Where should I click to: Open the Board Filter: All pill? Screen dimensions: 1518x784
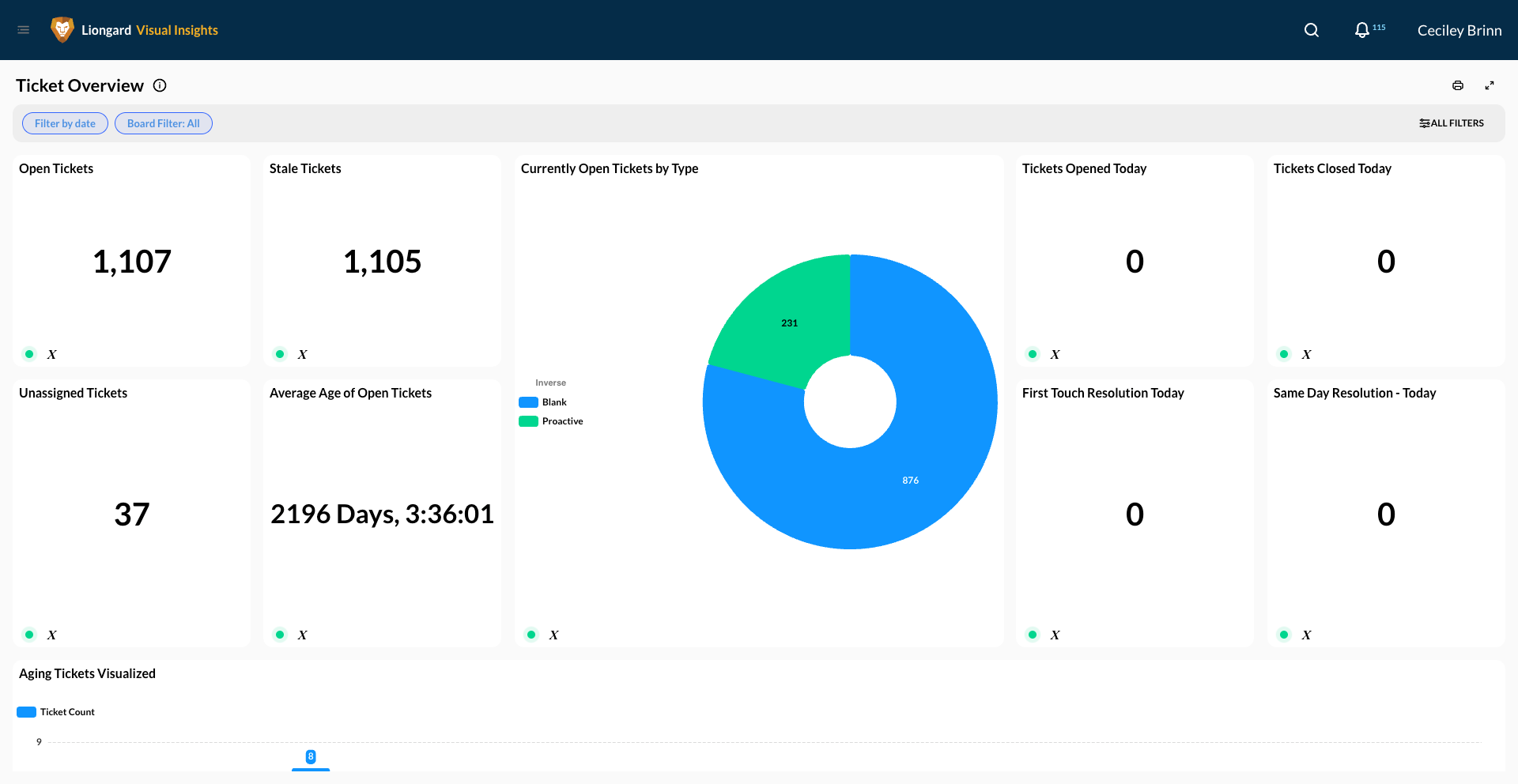(164, 123)
